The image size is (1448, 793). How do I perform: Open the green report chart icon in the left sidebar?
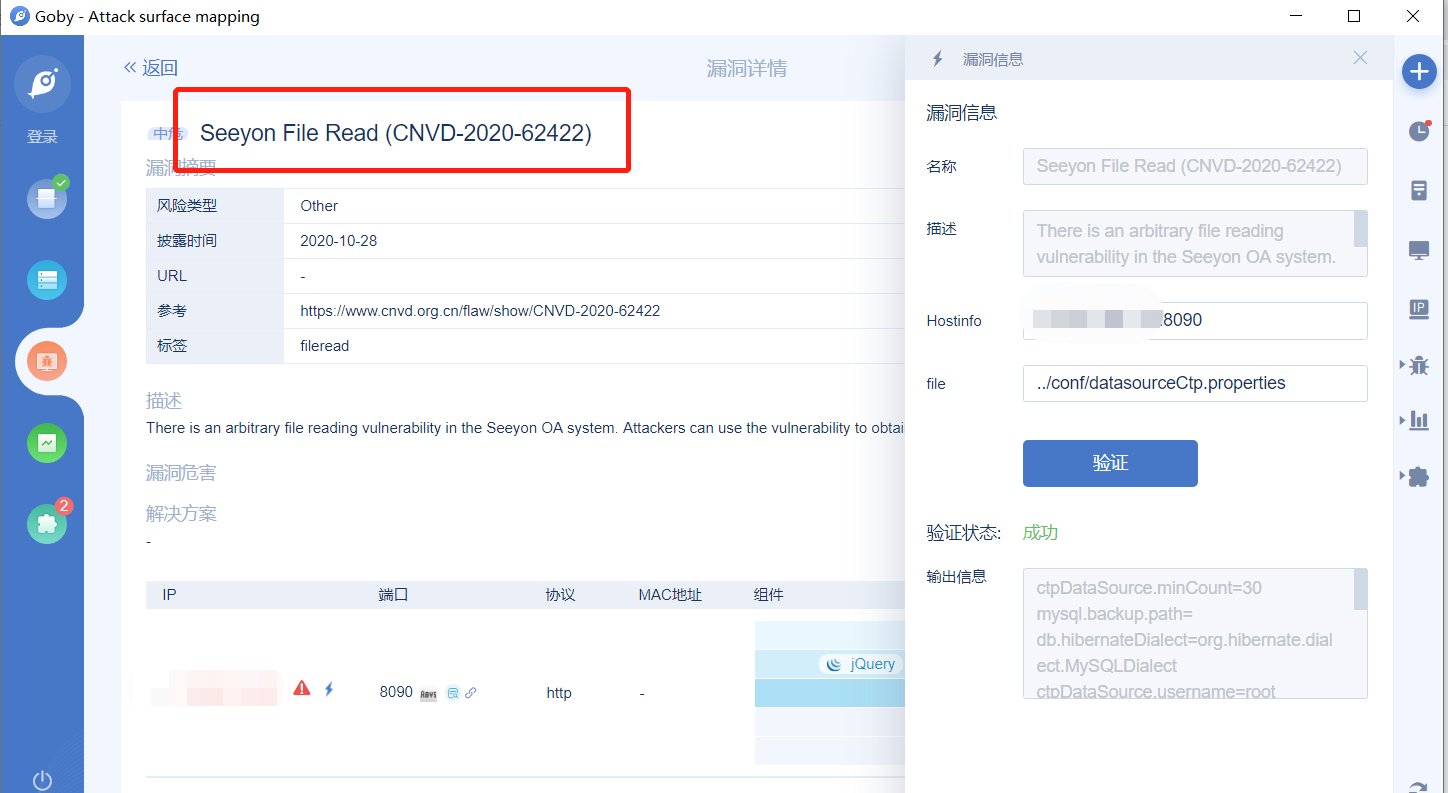47,443
